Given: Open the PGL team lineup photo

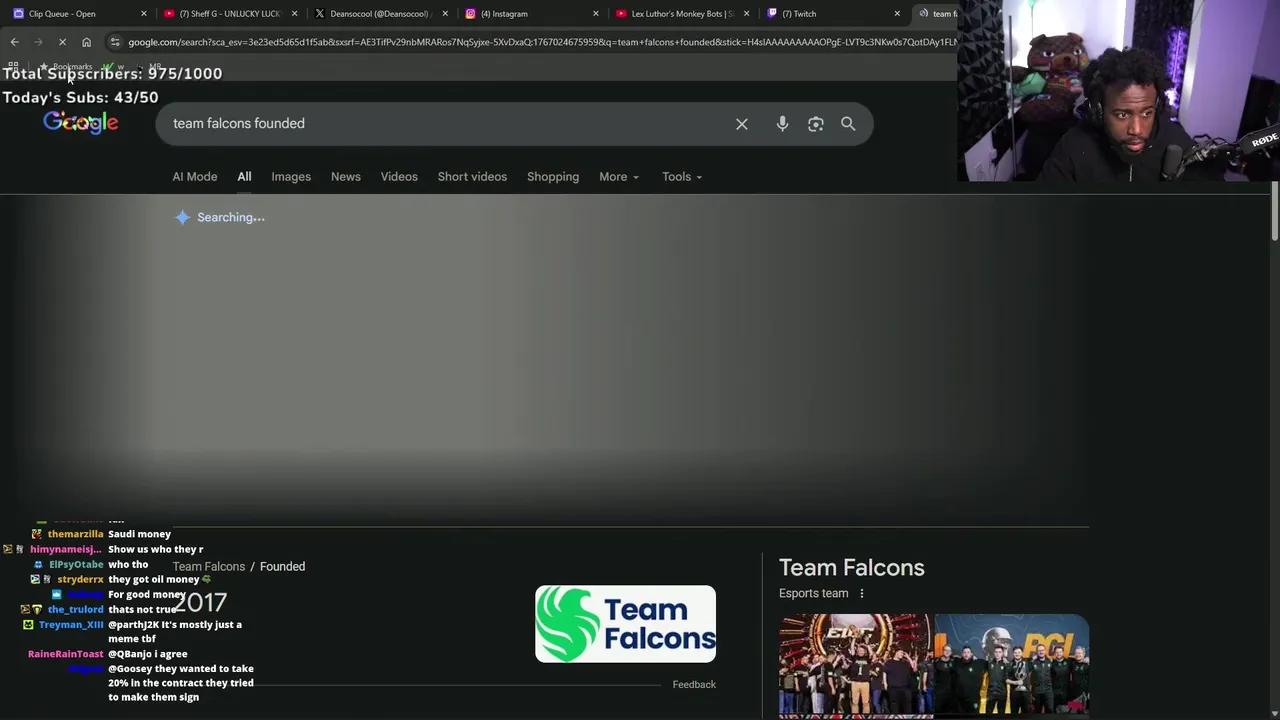Looking at the screenshot, I should [x=1012, y=666].
